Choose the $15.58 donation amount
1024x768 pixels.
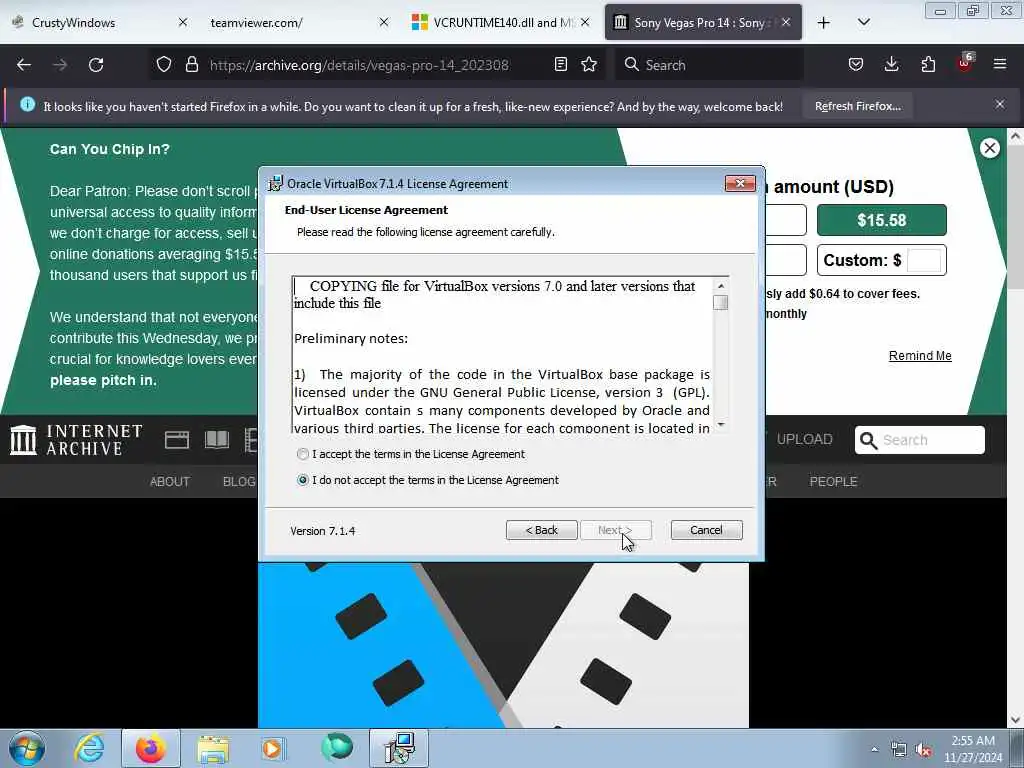point(882,220)
